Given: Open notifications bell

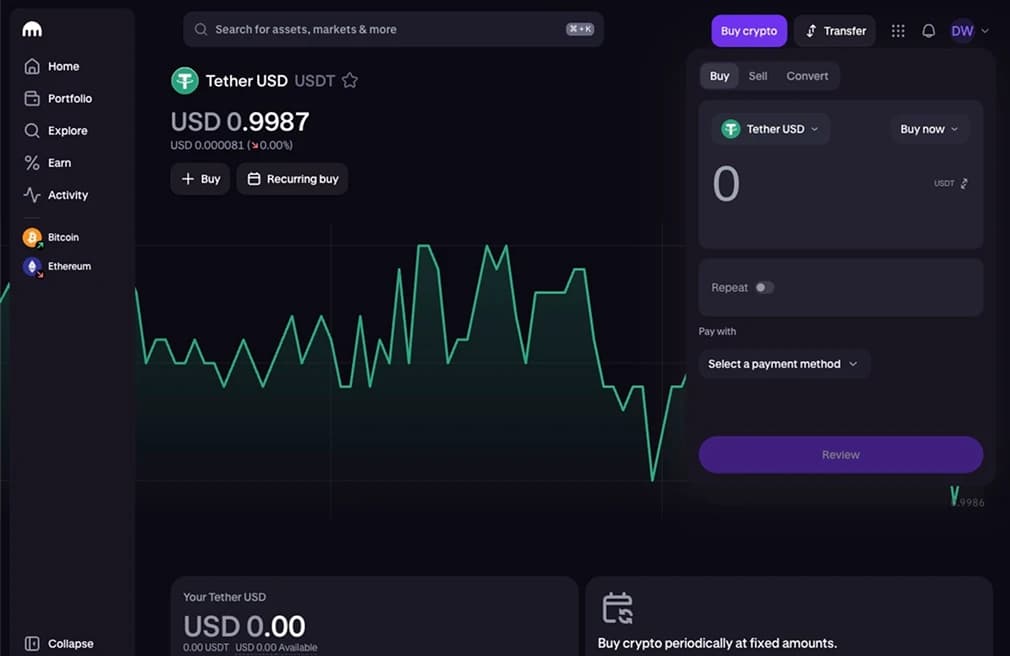Looking at the screenshot, I should pos(928,31).
